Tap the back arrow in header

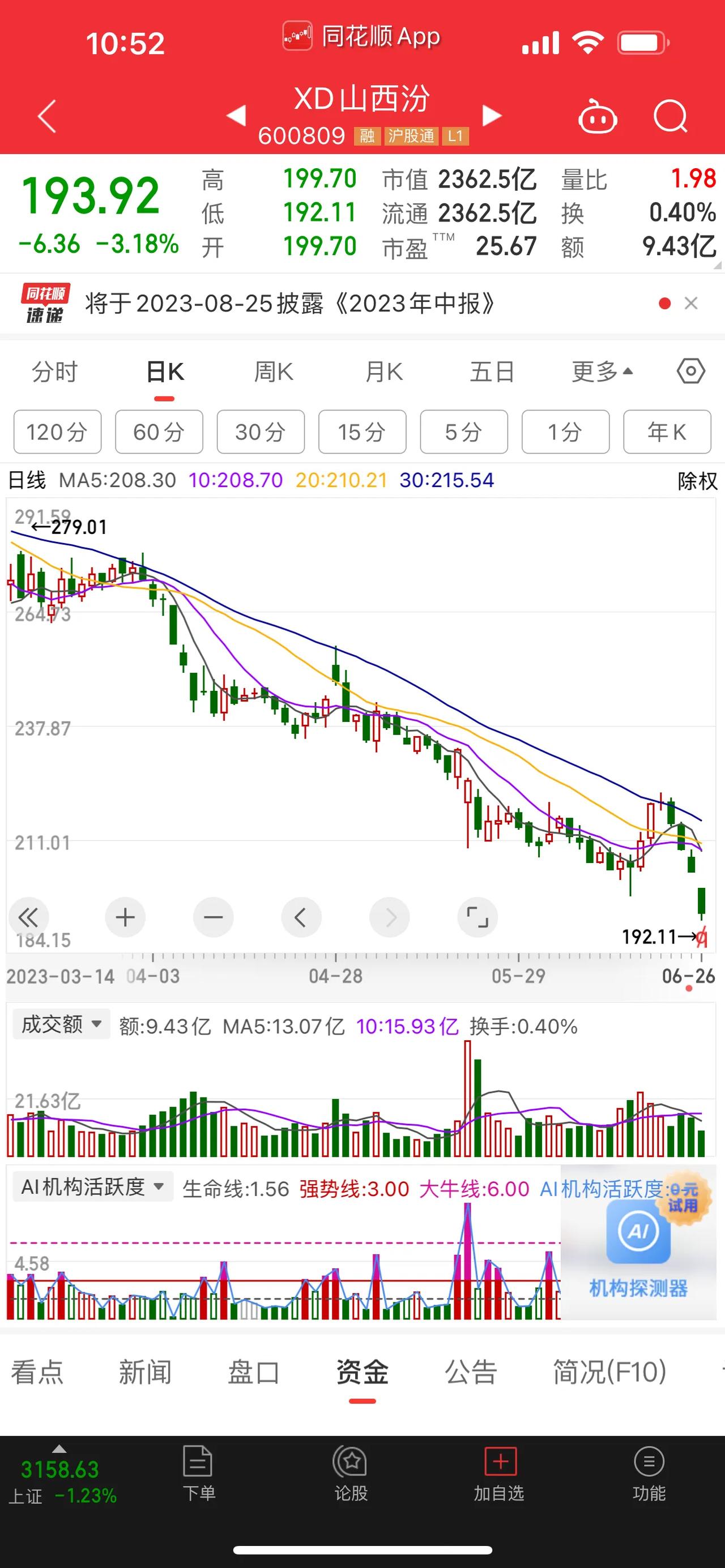47,116
